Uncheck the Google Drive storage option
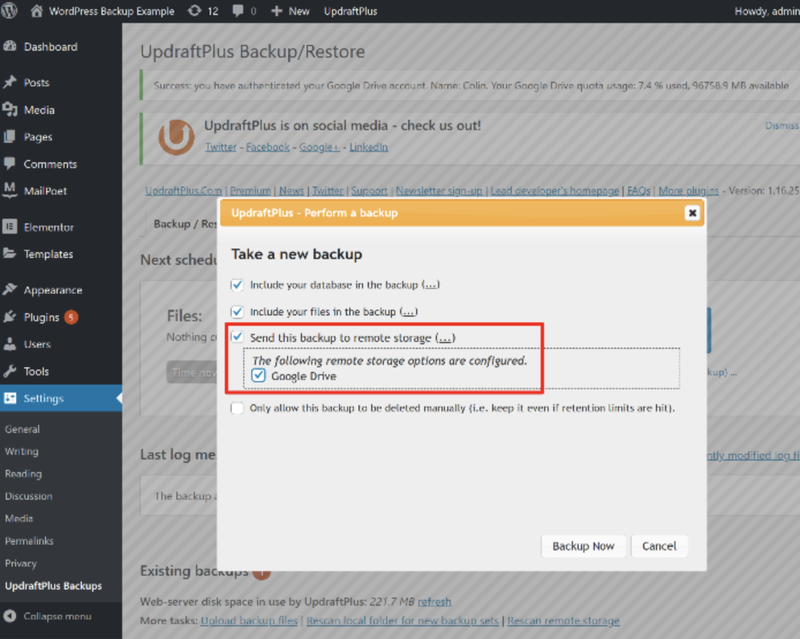The height and width of the screenshot is (639, 800). (259, 376)
